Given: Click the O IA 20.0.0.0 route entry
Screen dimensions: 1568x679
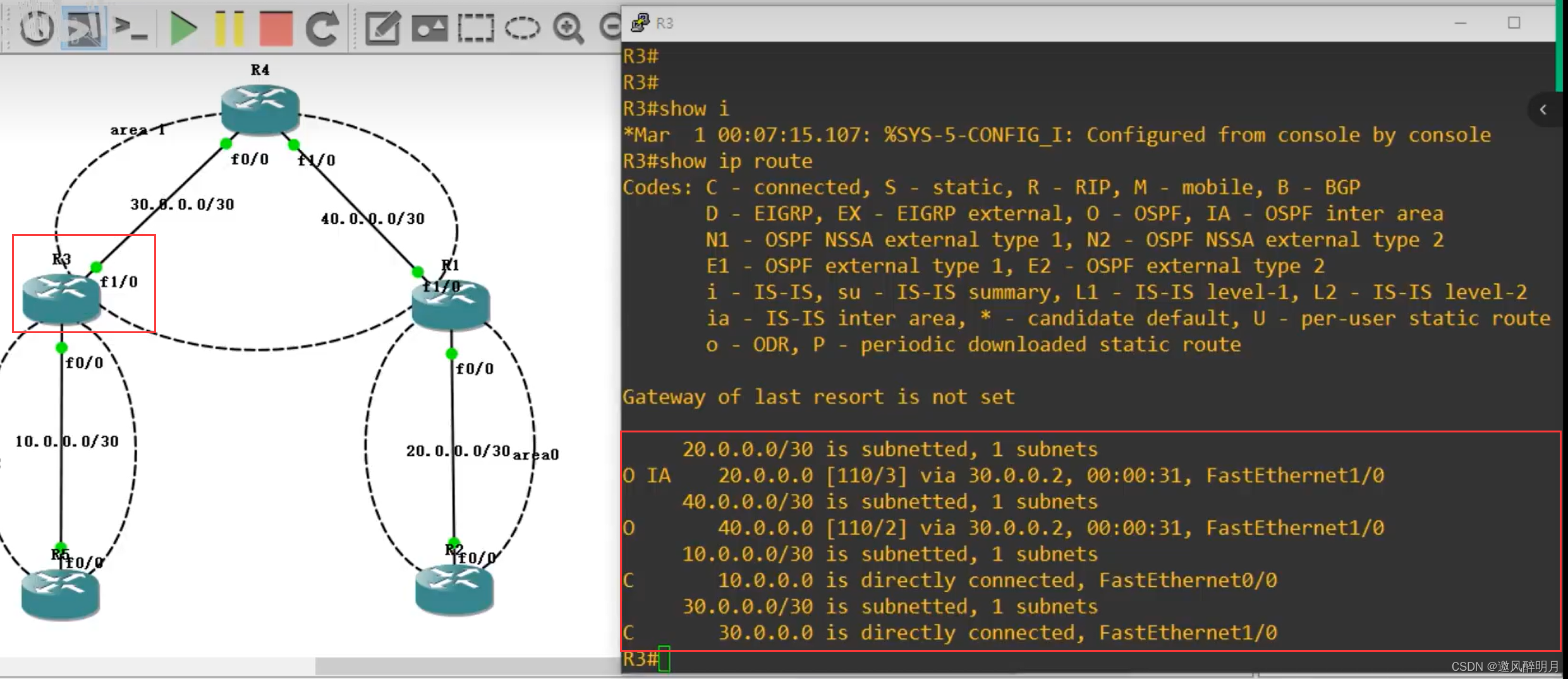Looking at the screenshot, I should click(1003, 475).
